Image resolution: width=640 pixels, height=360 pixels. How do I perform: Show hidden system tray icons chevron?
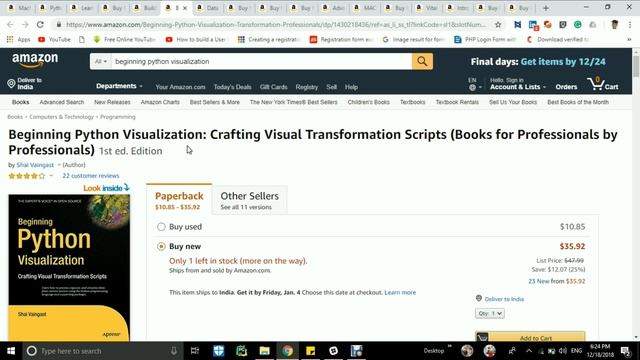(x=529, y=351)
